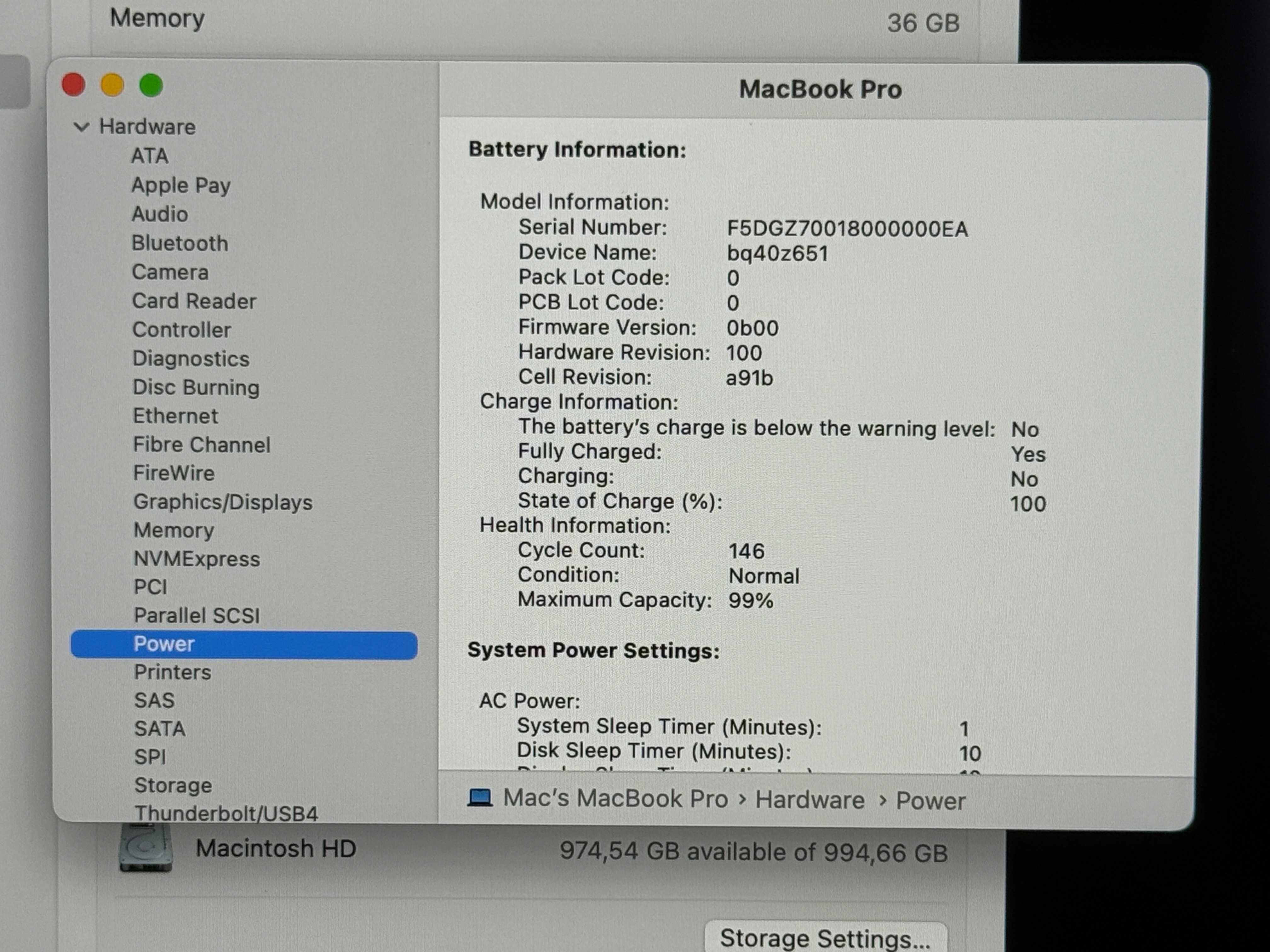1270x952 pixels.
Task: Select the highlighted Power entry
Action: tap(244, 645)
